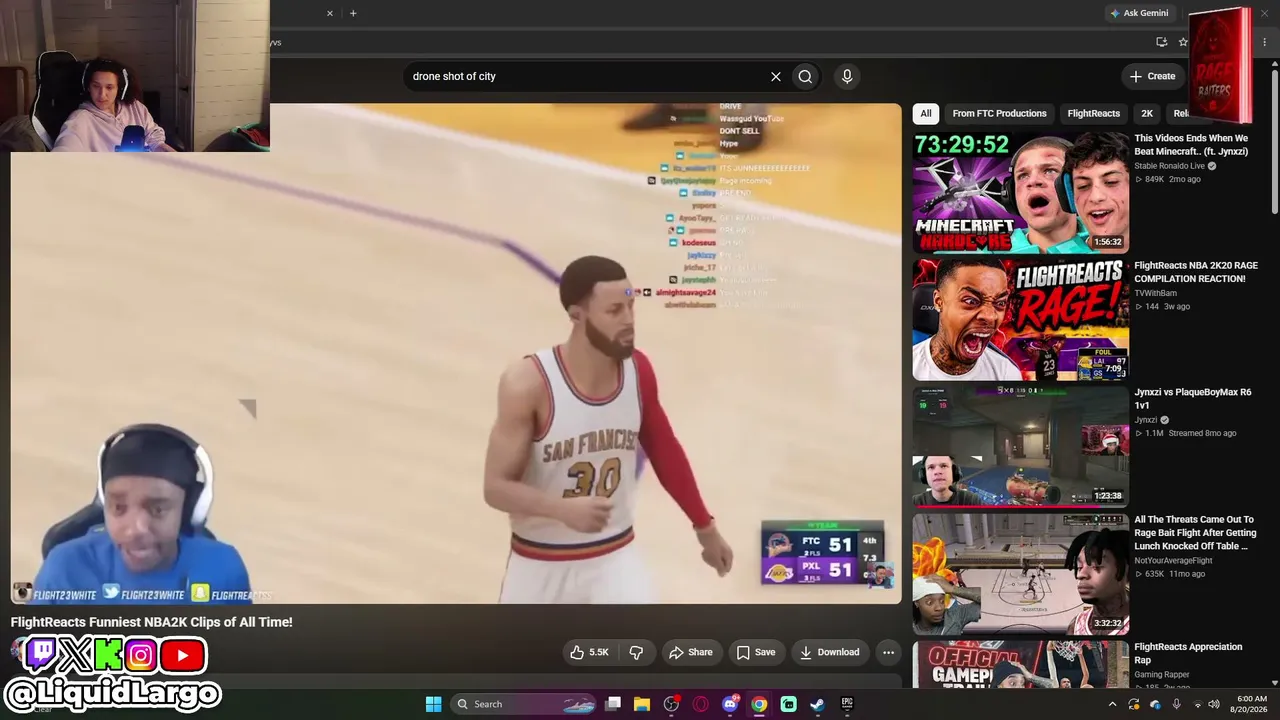Visit the TVWithBam channel
The image size is (1280, 720).
pos(1155,293)
